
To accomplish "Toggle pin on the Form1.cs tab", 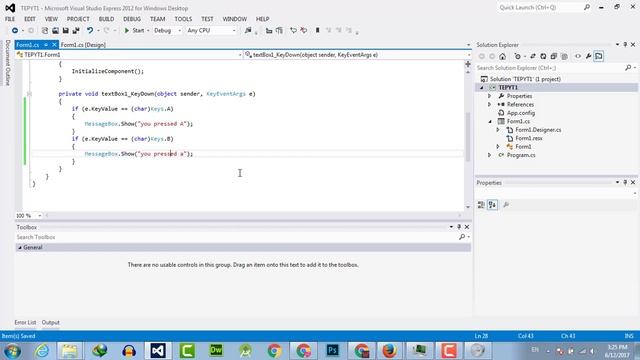I will tap(46, 45).
